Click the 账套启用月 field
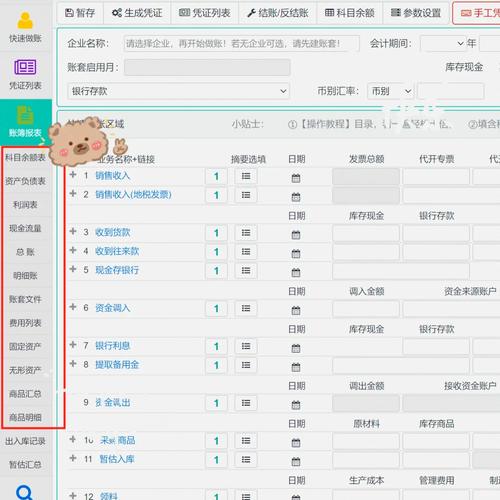This screenshot has height=500, width=500. pos(207,67)
